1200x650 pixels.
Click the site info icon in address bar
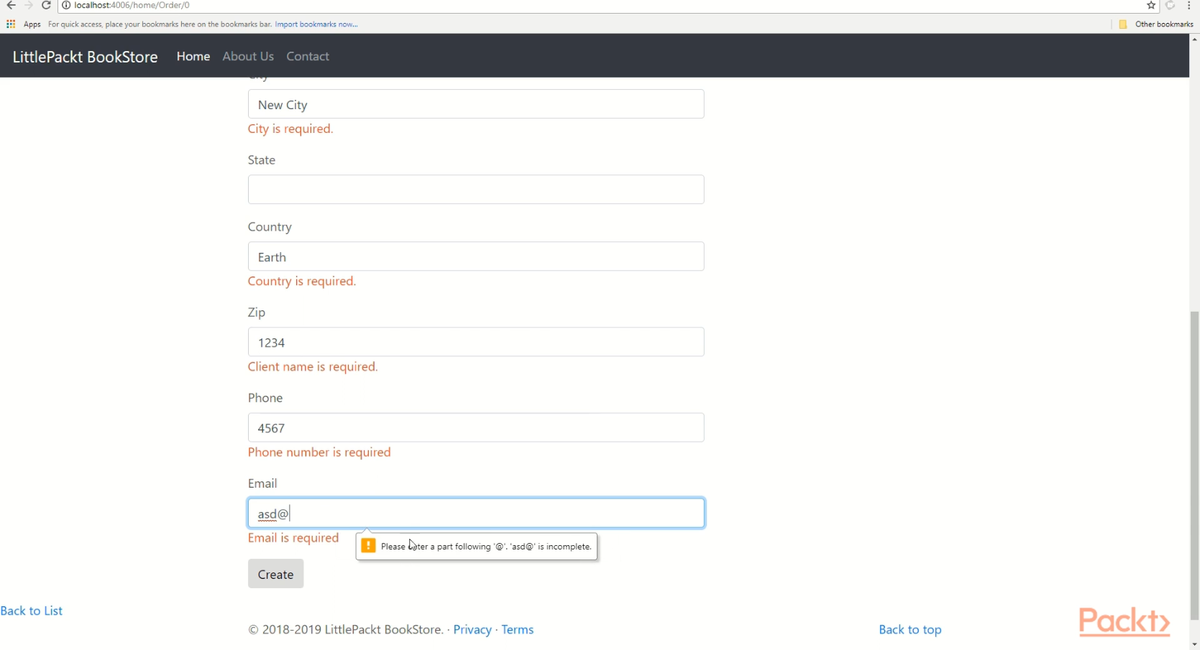(x=66, y=5)
